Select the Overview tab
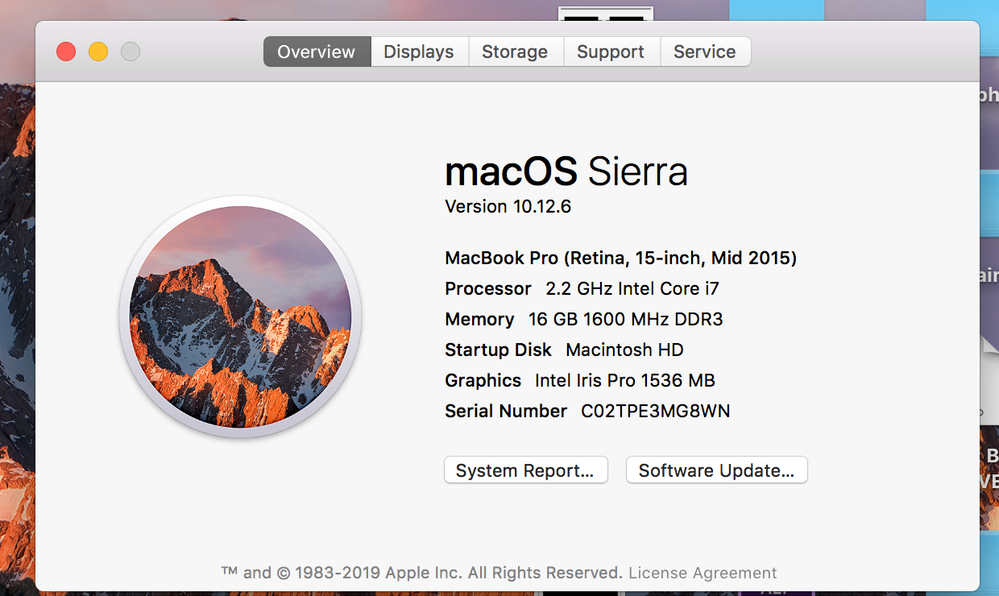Screen dimensions: 999x596 click(x=316, y=52)
